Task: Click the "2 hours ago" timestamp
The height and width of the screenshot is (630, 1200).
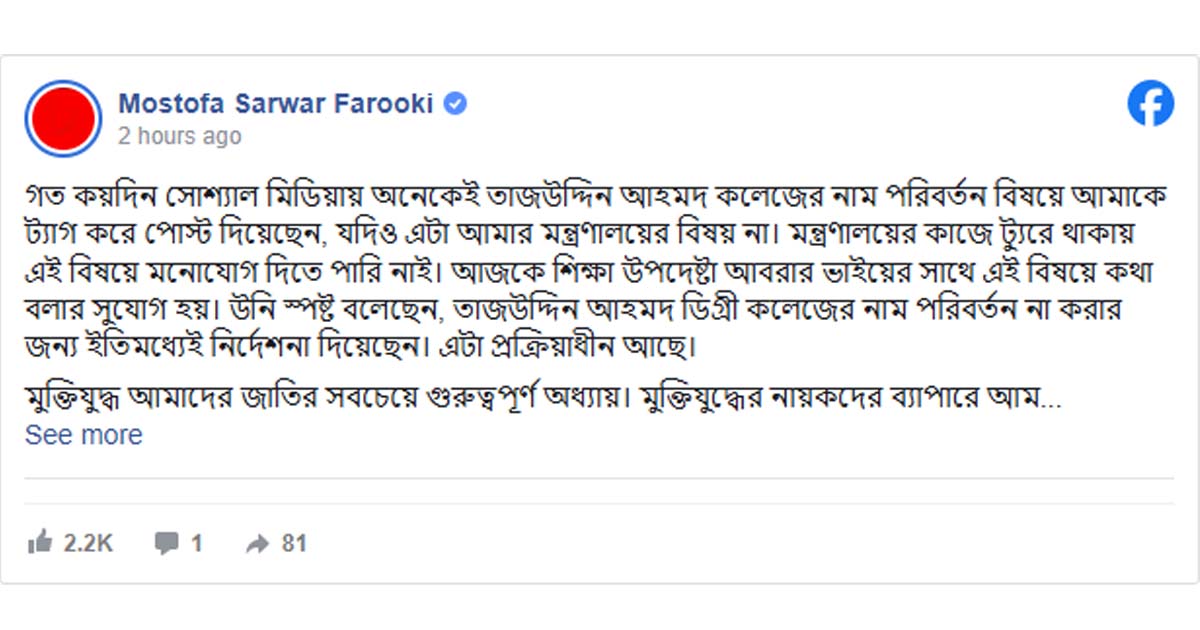Action: click(x=180, y=136)
